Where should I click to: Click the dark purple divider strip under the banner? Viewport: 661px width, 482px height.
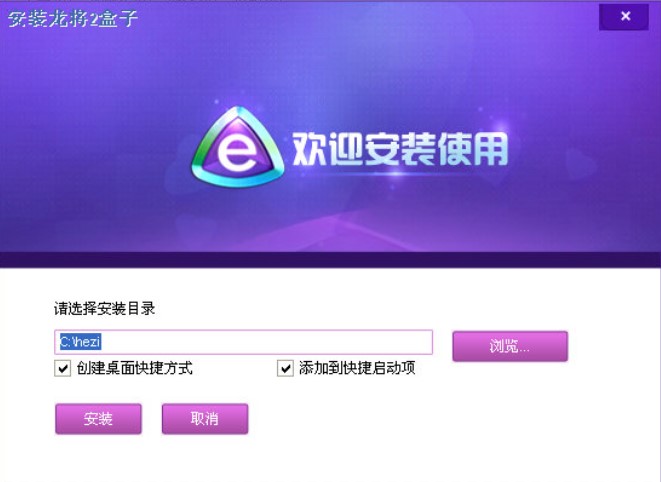coord(330,260)
